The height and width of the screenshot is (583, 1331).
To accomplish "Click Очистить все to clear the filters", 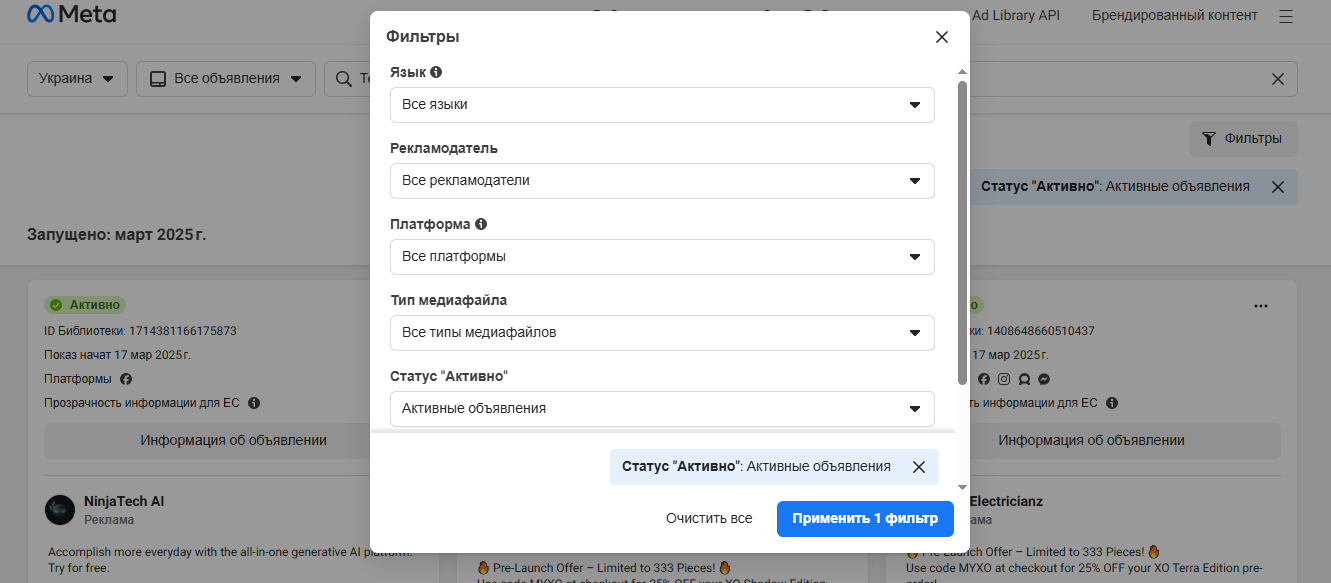I will pos(709,519).
